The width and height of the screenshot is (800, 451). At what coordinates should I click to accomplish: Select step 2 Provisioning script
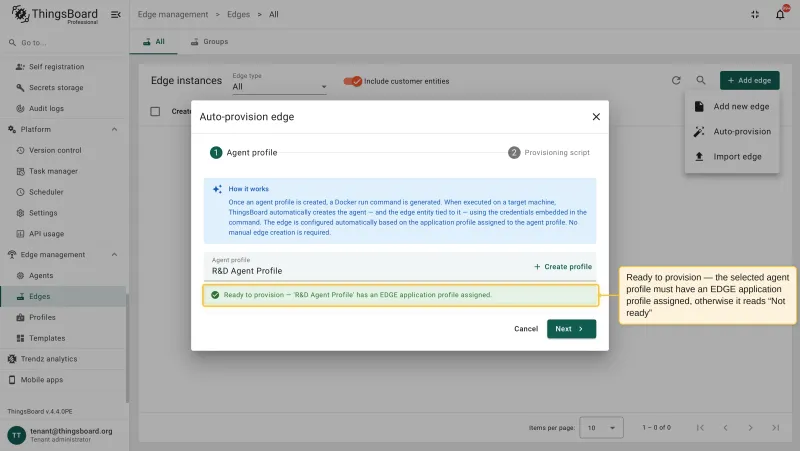point(549,153)
